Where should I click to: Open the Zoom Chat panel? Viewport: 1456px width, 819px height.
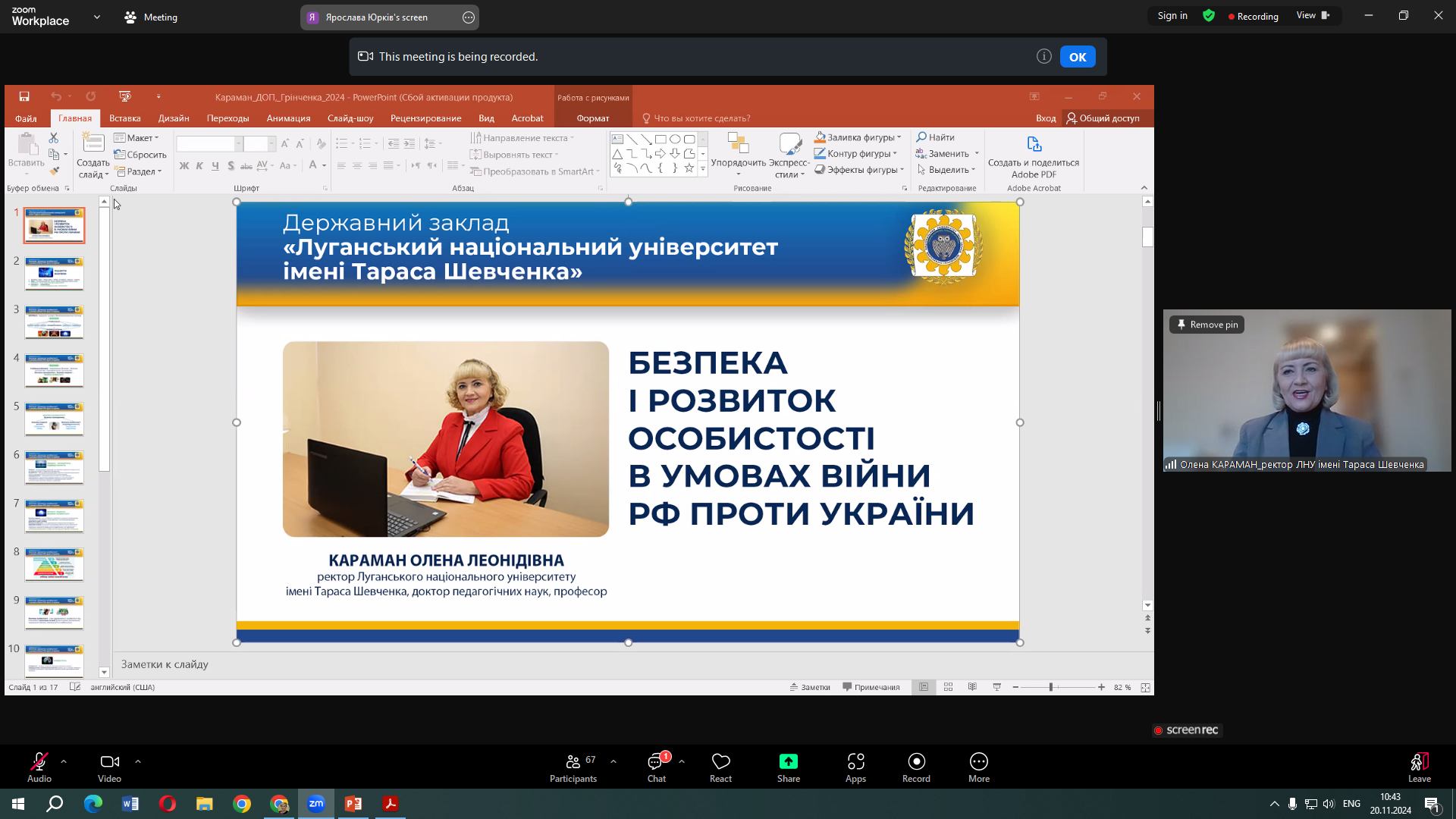coord(656,767)
